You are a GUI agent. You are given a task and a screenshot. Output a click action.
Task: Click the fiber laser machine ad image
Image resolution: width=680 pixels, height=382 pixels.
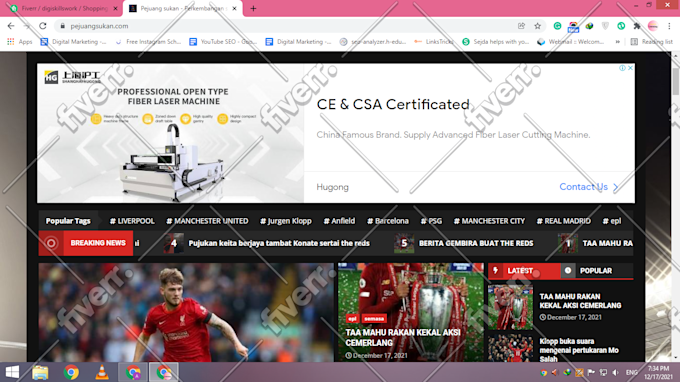171,134
